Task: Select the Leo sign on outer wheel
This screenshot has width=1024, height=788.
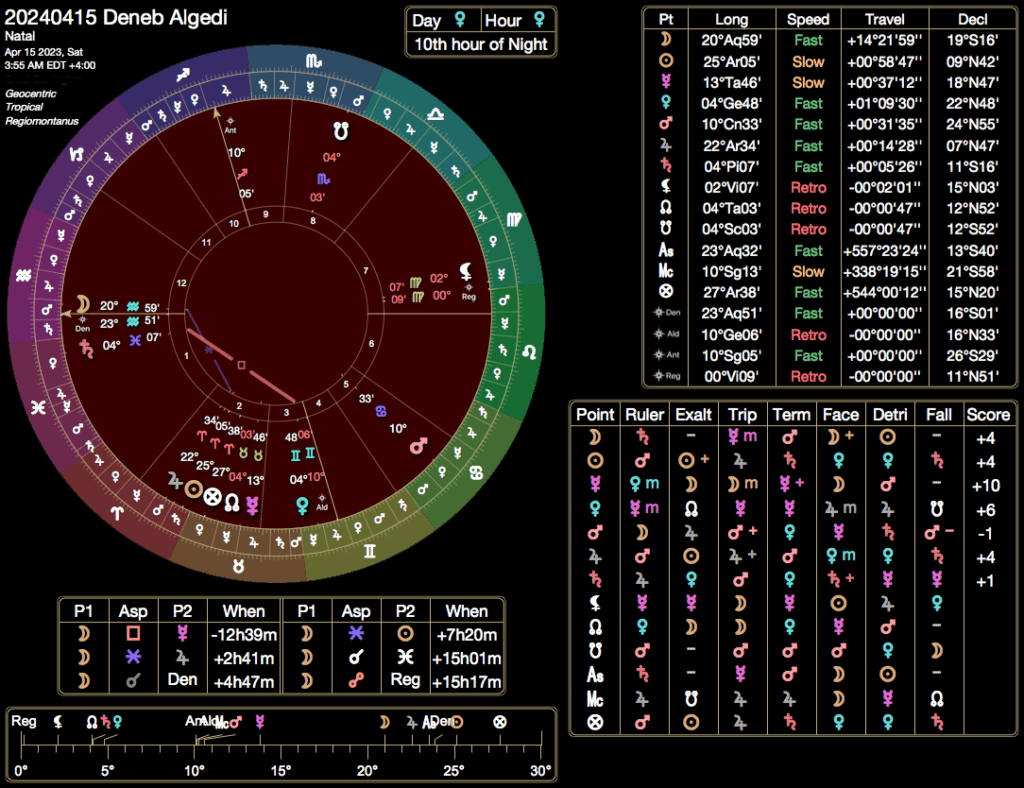Action: tap(529, 353)
